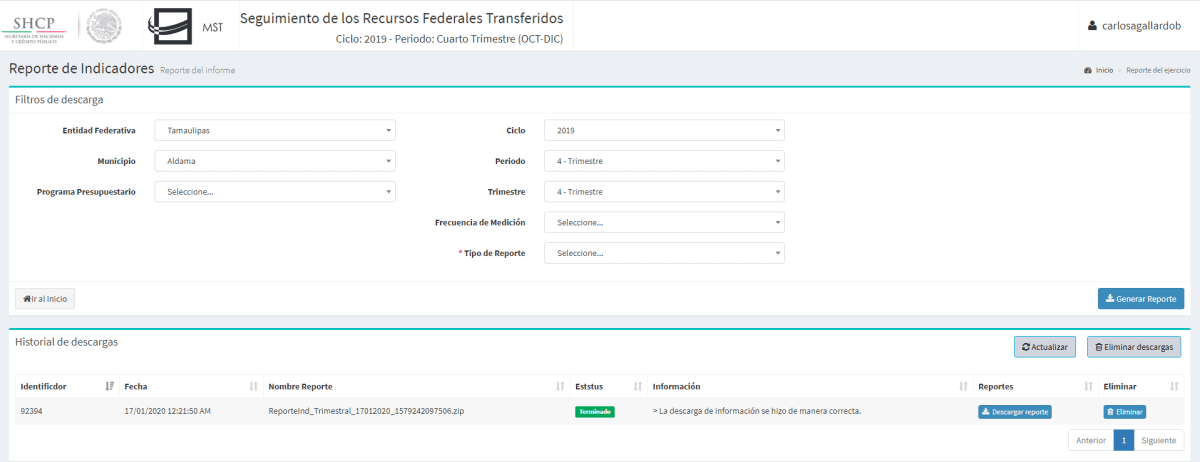Expand the Municipio dropdown showing Aldama
Image resolution: width=1200 pixels, height=462 pixels.
pos(275,161)
